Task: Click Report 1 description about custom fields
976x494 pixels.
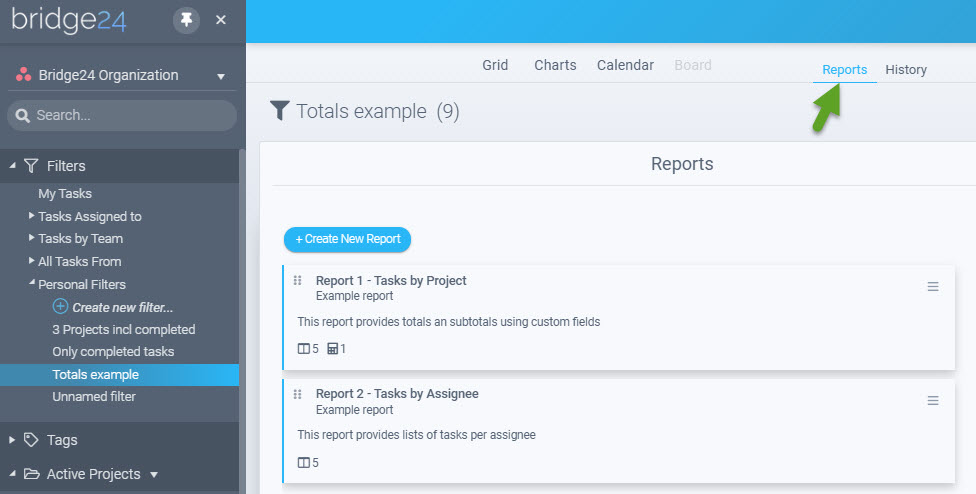Action: coord(449,322)
